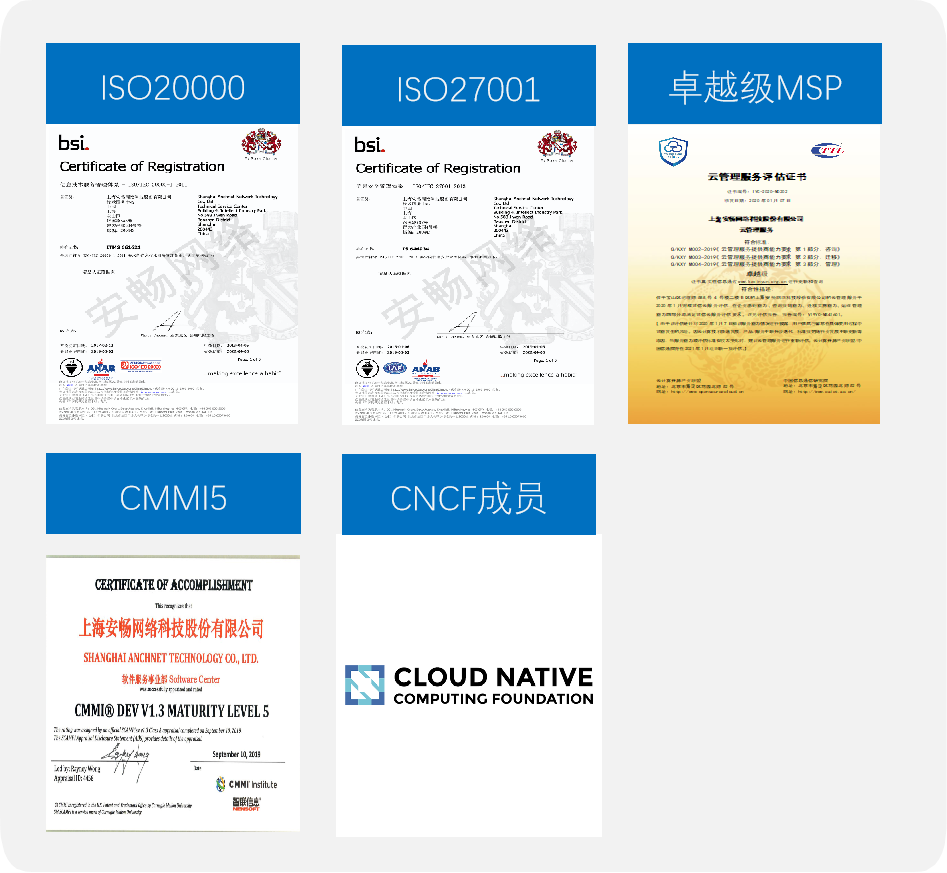
Task: Click the red ISO/IEC 20000 badge
Action: 141,366
